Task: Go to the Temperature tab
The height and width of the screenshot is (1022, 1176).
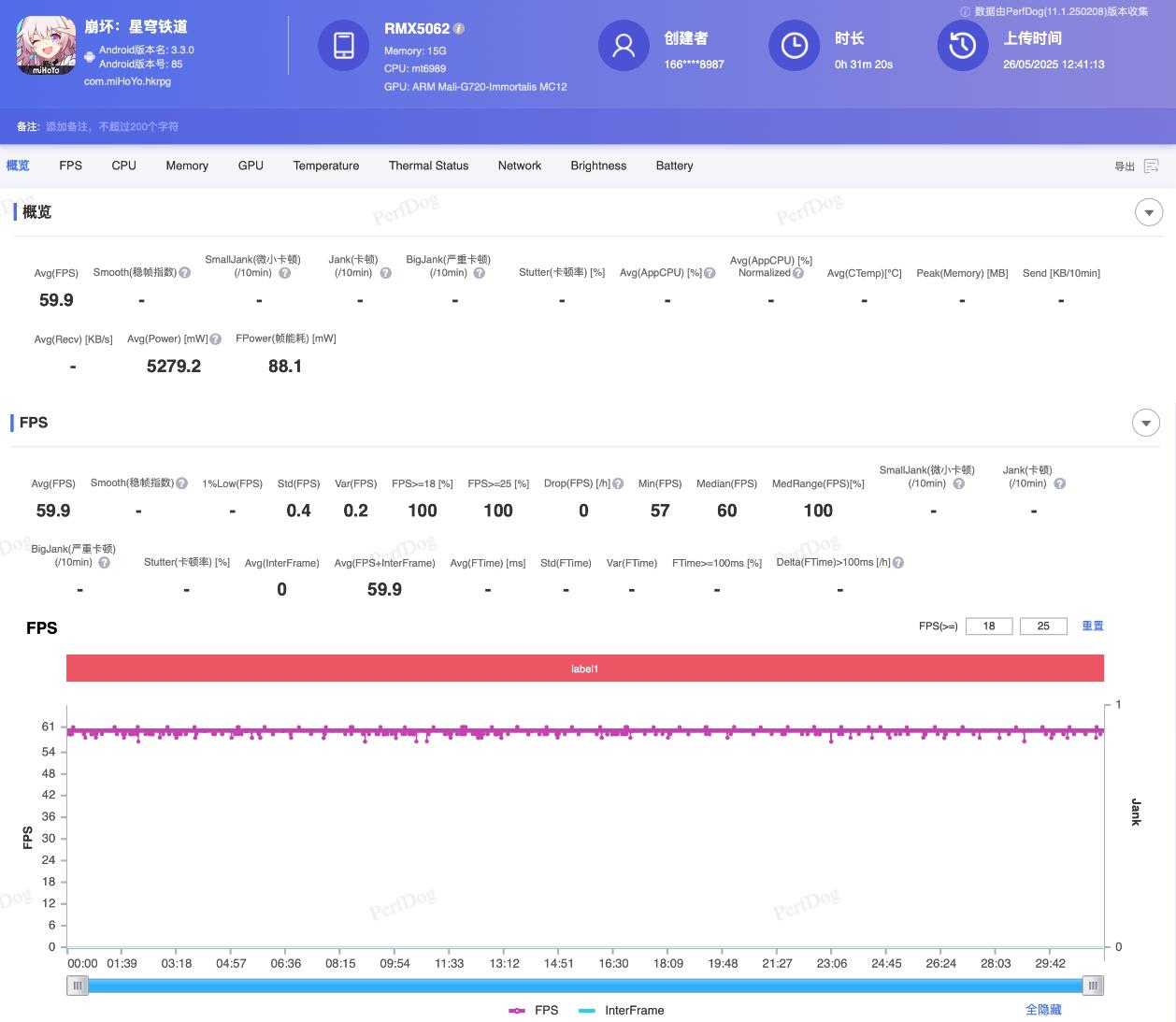Action: [x=326, y=166]
